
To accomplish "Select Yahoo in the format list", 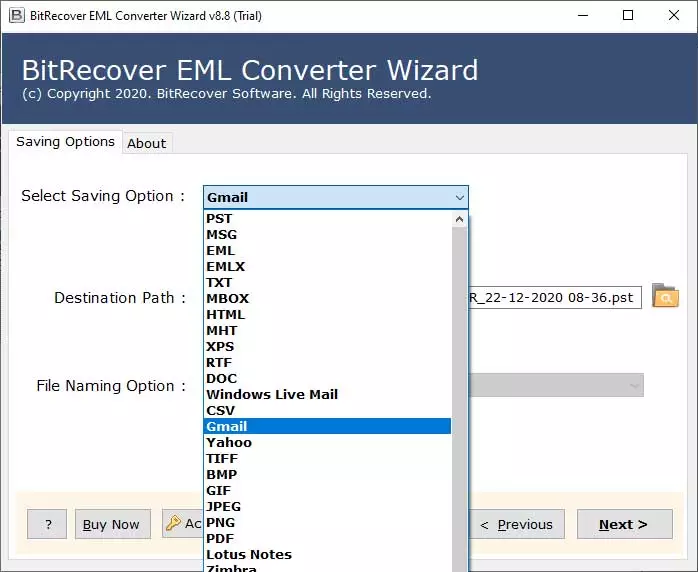I will click(229, 442).
